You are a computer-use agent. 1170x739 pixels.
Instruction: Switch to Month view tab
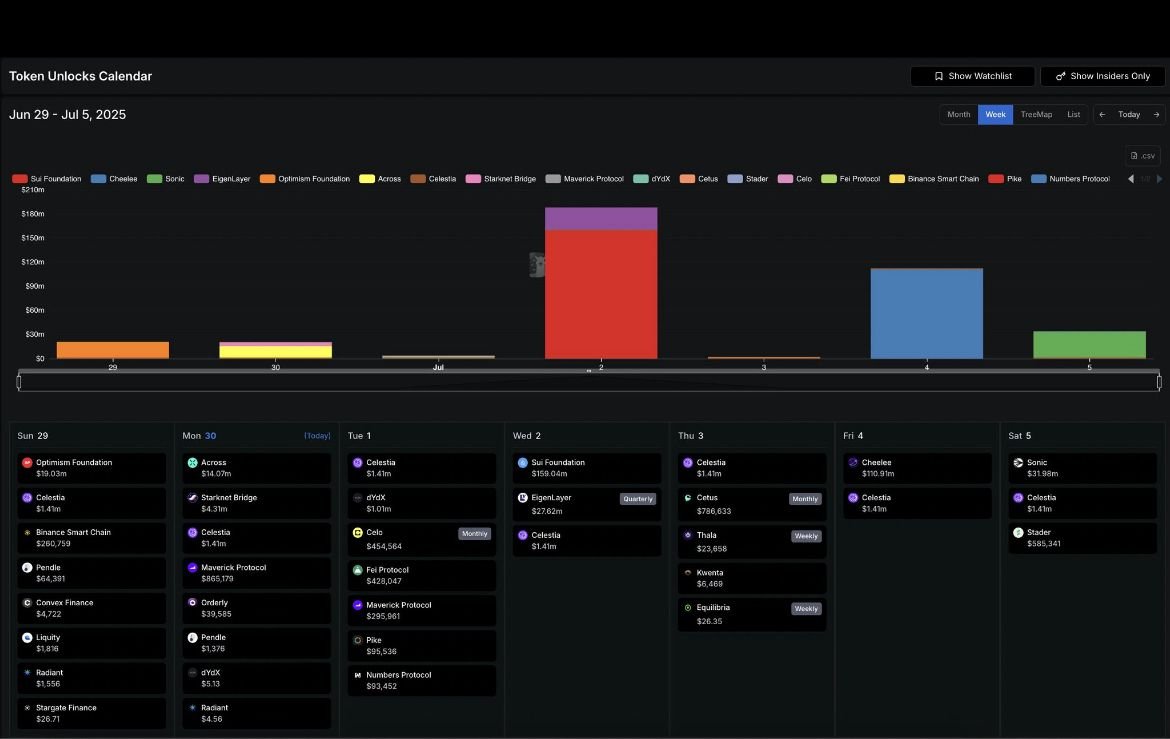click(x=958, y=114)
